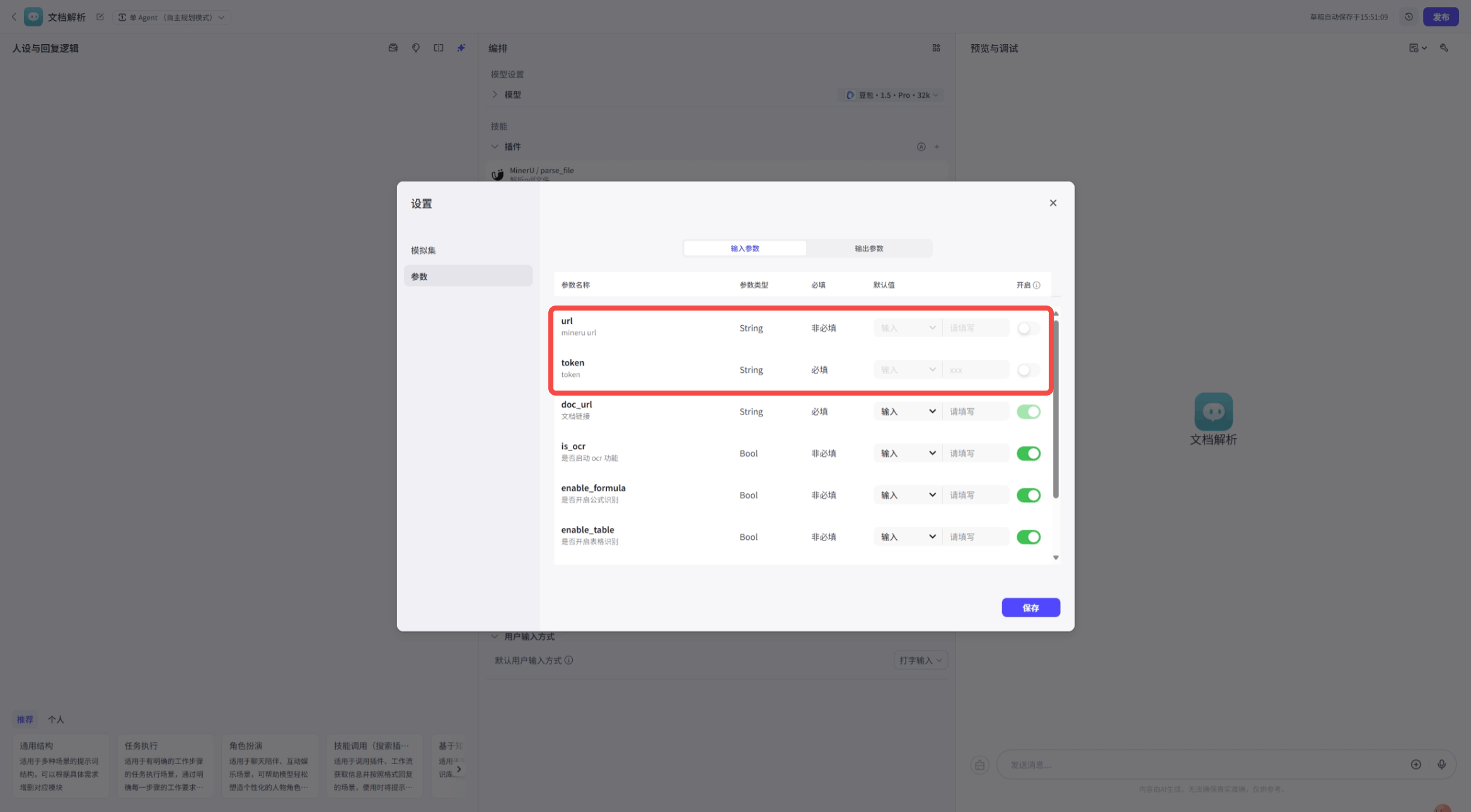Click the 发布 publish button
This screenshot has height=812, width=1471.
[1440, 17]
